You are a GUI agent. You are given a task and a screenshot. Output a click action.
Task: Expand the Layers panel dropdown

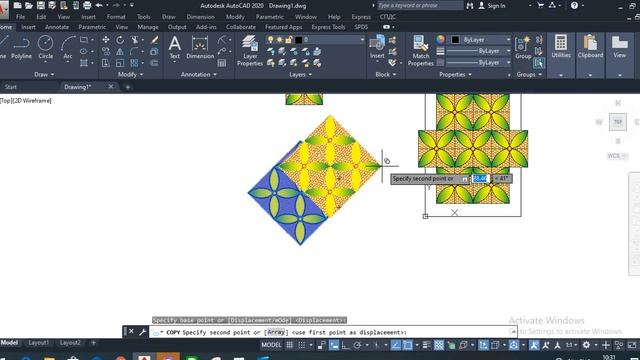point(300,74)
